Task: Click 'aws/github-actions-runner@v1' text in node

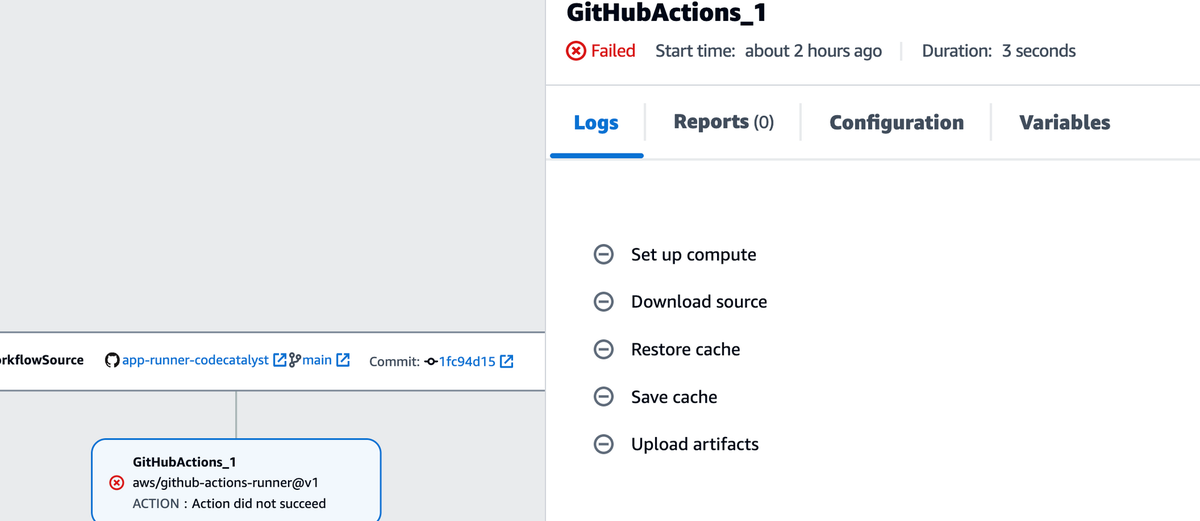Action: pyautogui.click(x=226, y=483)
